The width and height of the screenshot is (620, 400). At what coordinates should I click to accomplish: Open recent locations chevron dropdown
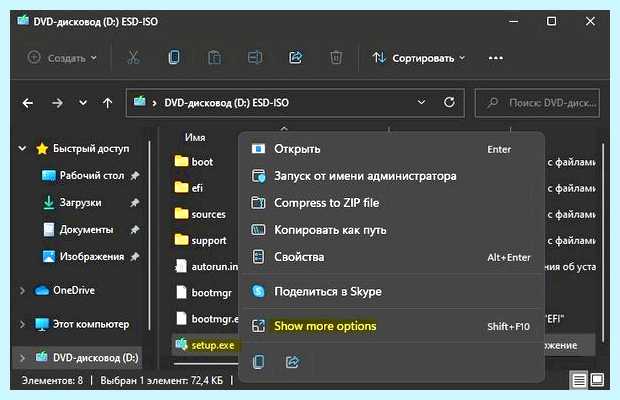point(83,103)
